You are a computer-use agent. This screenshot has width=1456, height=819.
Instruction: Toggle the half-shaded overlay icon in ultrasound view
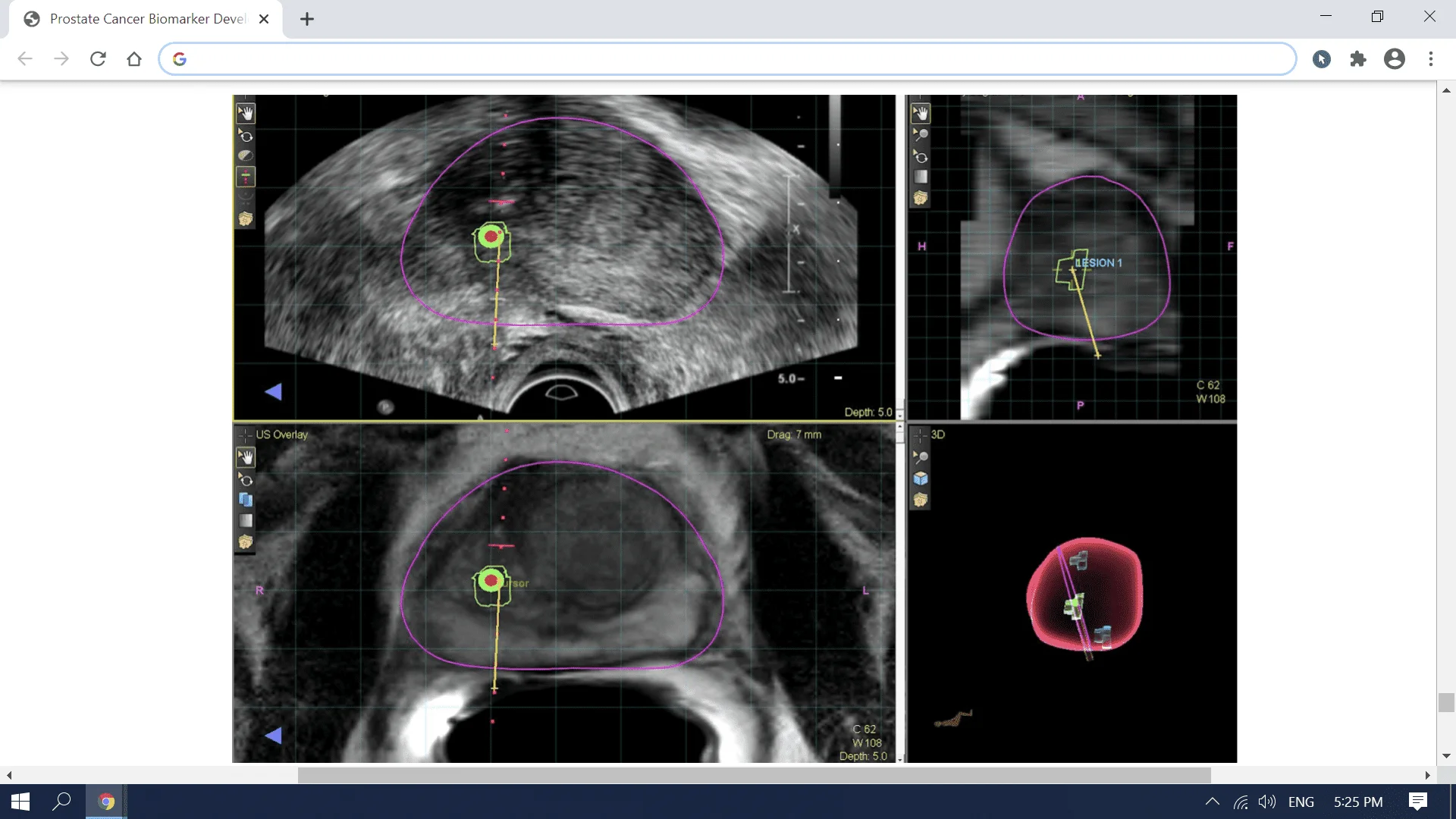[x=246, y=155]
